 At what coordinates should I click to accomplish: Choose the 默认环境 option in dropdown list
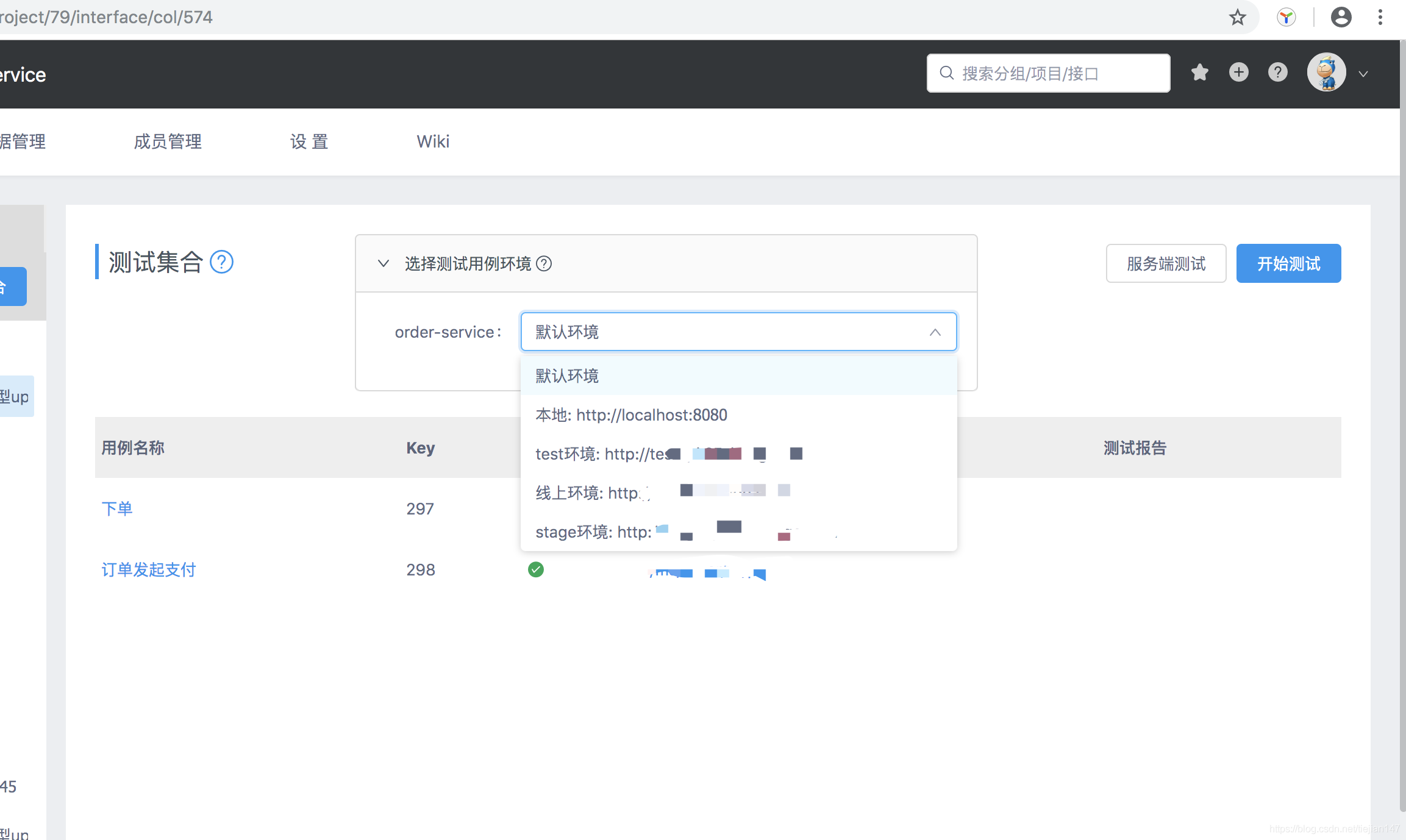(x=567, y=376)
